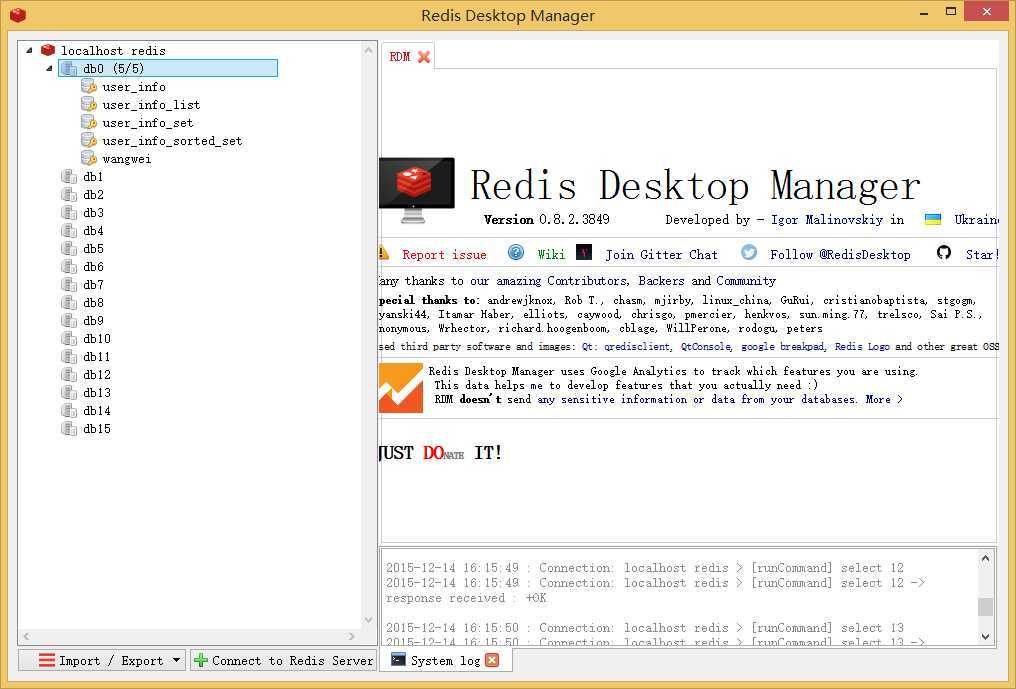Select the db12 database entry
The height and width of the screenshot is (689, 1016).
(97, 375)
